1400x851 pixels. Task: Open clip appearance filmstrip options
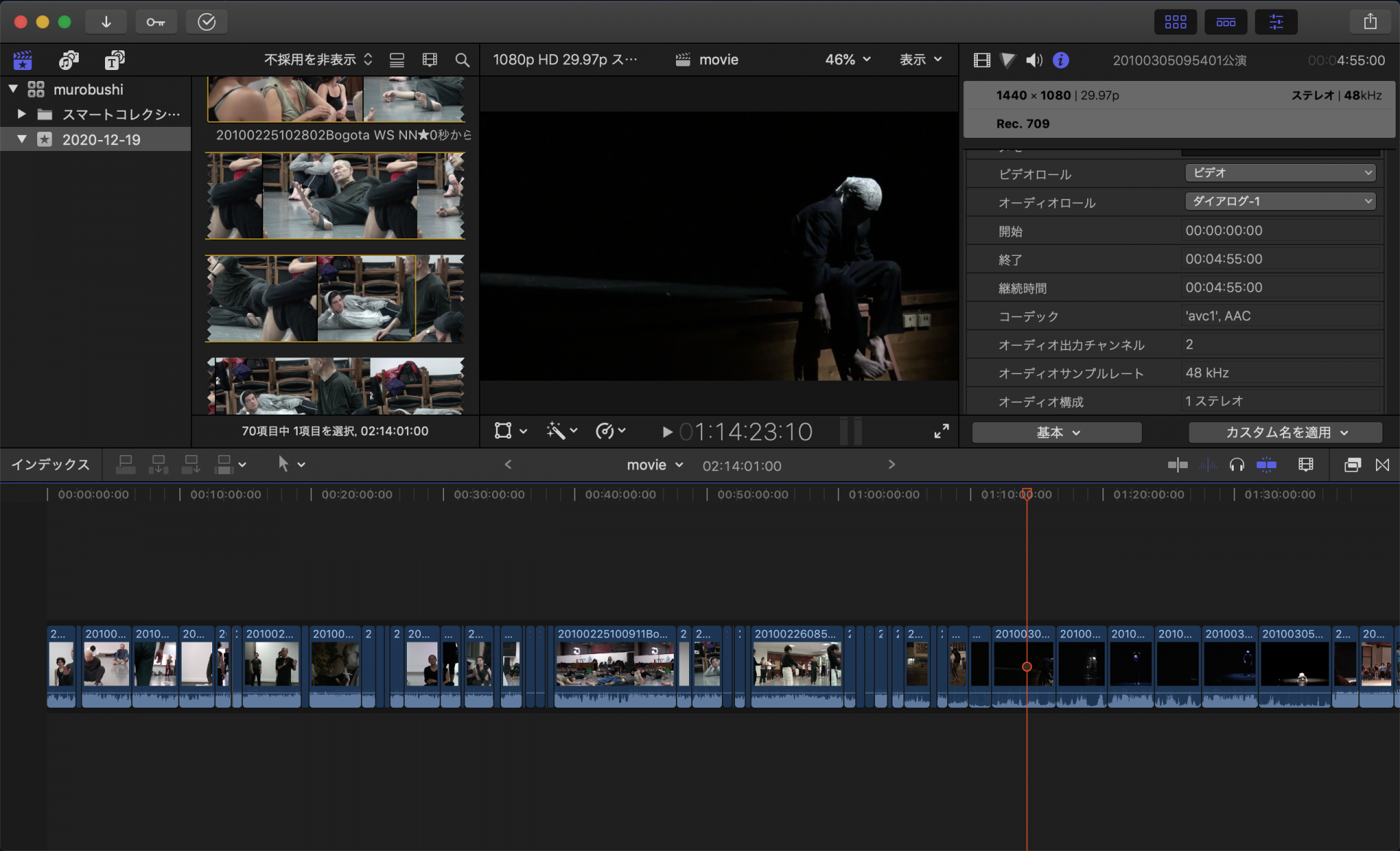click(x=430, y=60)
